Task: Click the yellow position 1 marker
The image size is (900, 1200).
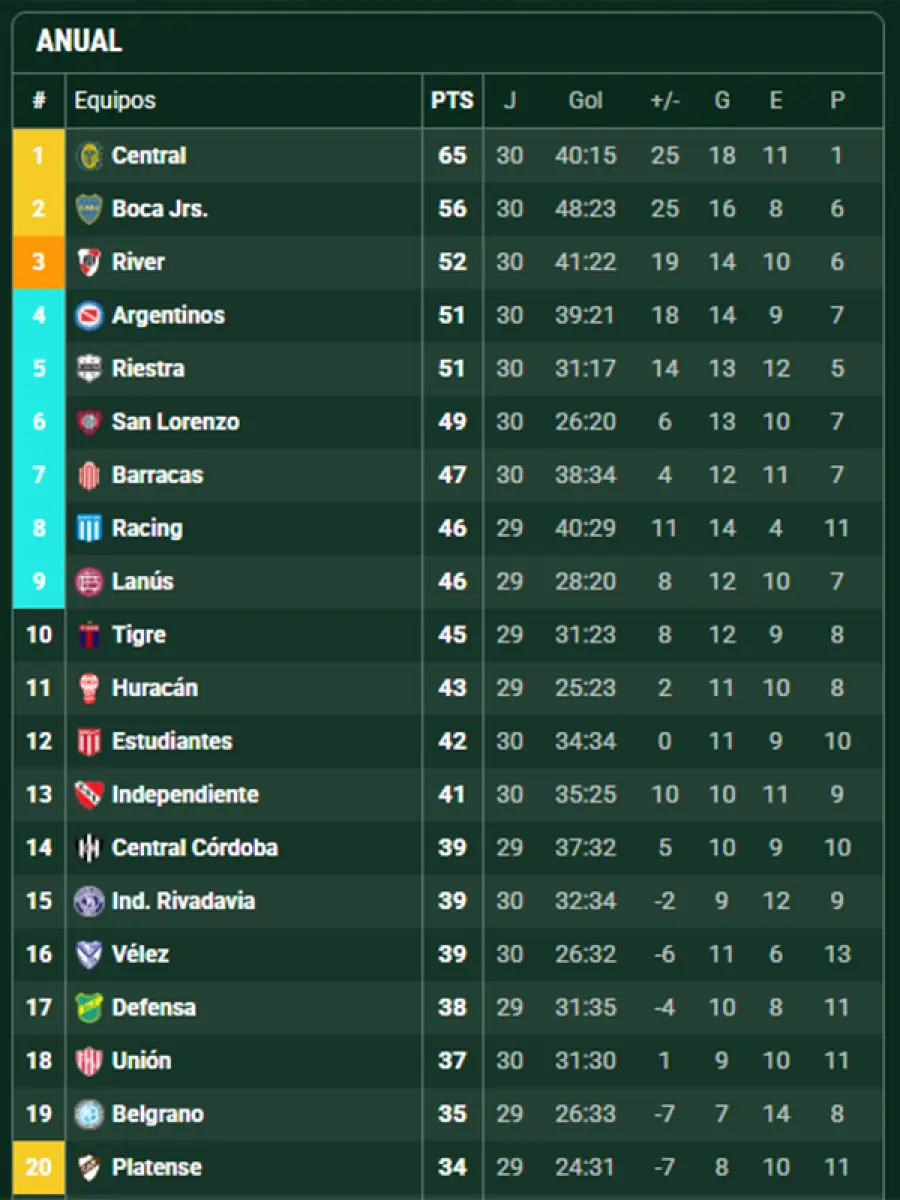Action: 39,156
